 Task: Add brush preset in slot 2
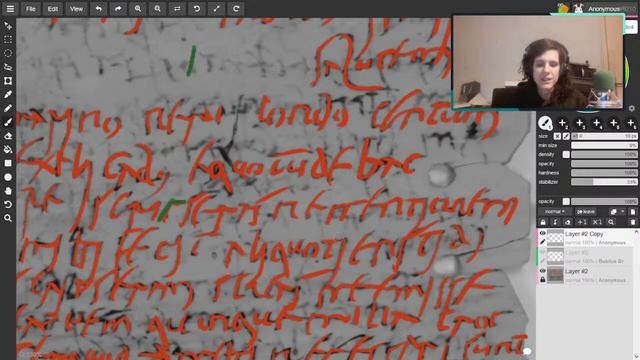pos(562,123)
